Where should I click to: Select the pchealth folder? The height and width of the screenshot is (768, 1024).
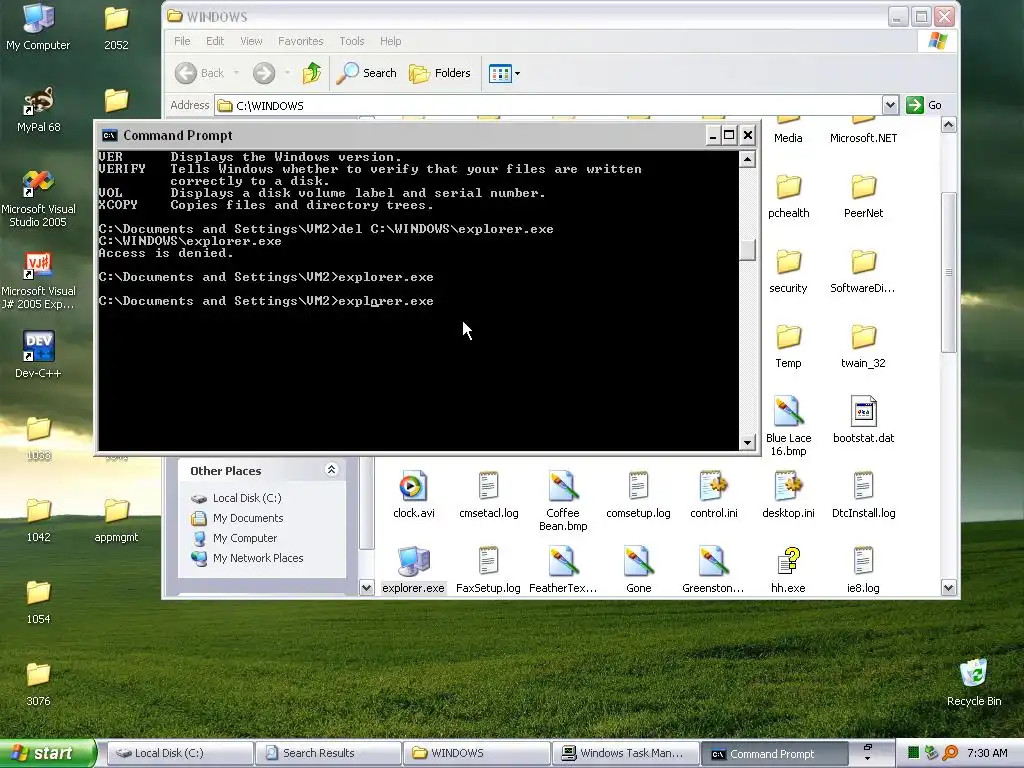[788, 196]
